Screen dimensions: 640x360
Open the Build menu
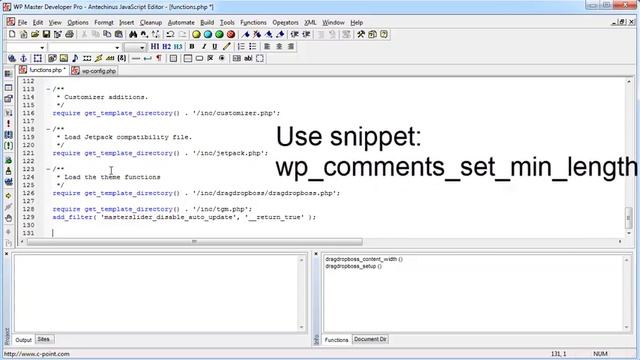click(207, 22)
